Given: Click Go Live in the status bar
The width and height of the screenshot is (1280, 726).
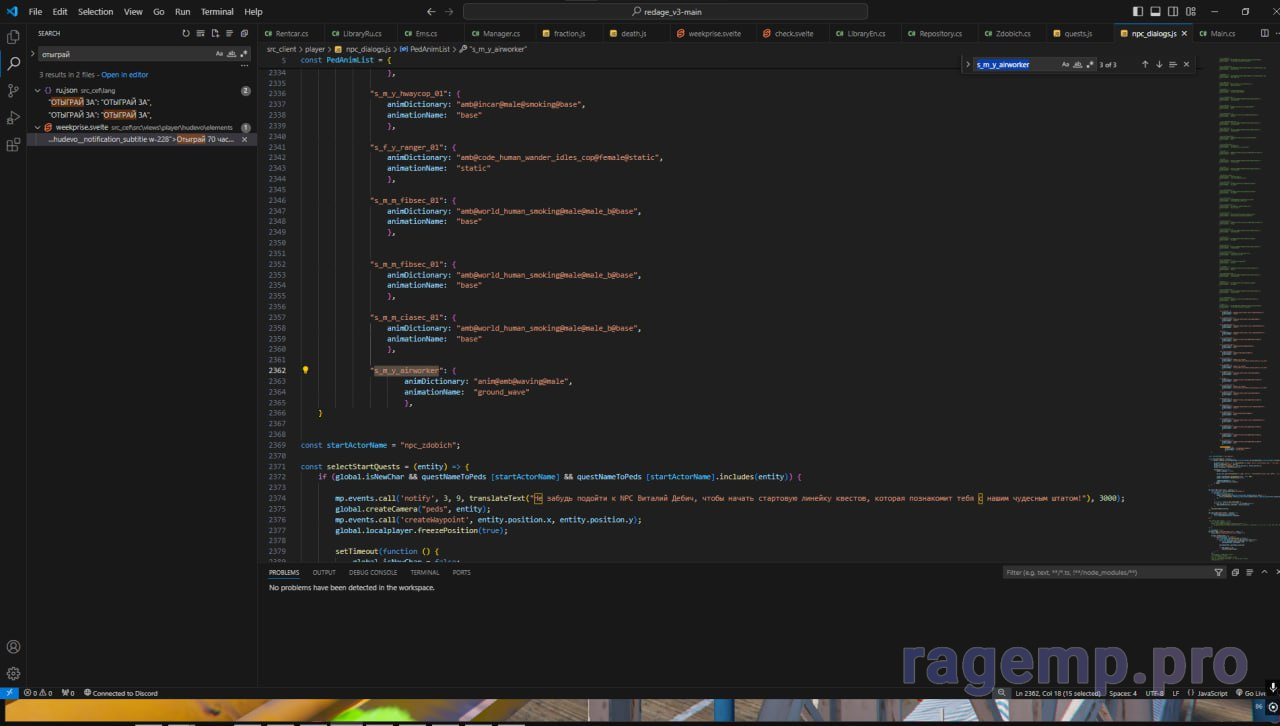Looking at the screenshot, I should pos(1251,693).
